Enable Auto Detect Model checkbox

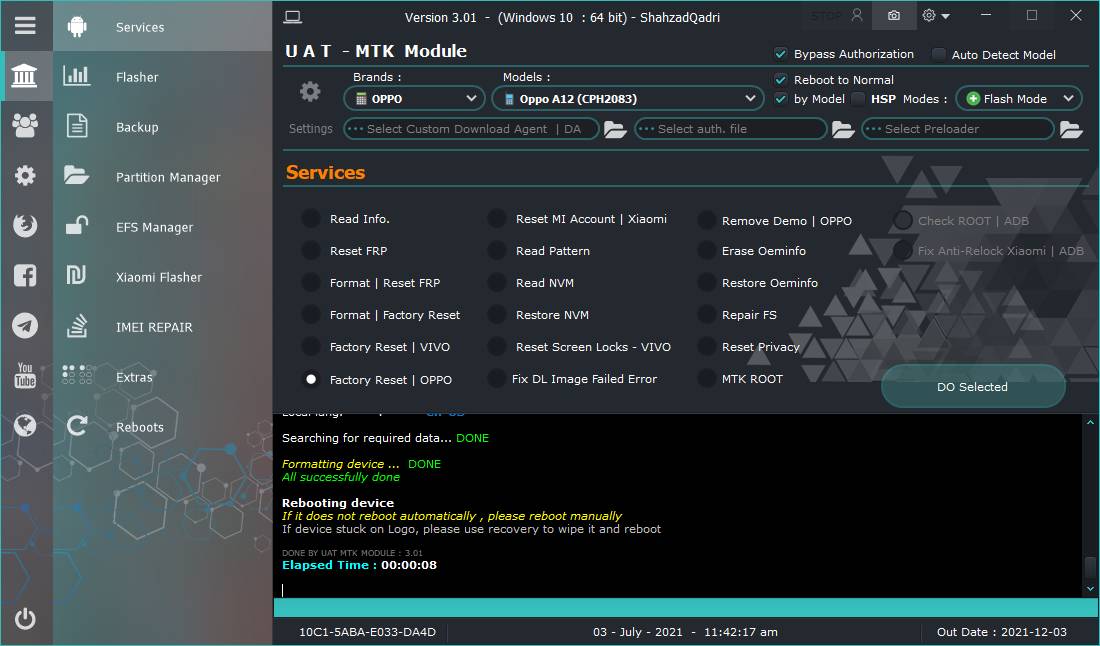(x=939, y=55)
